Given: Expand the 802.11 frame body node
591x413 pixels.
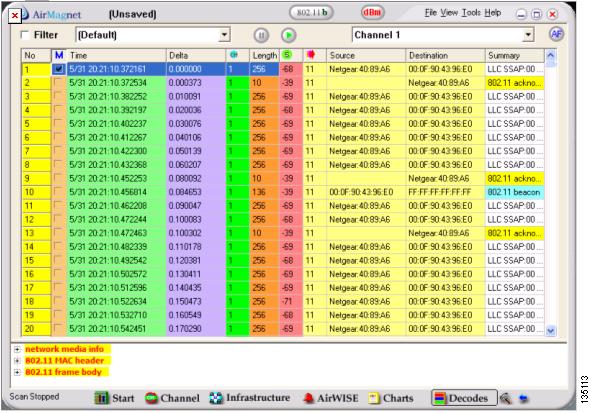Looking at the screenshot, I should point(17,372).
